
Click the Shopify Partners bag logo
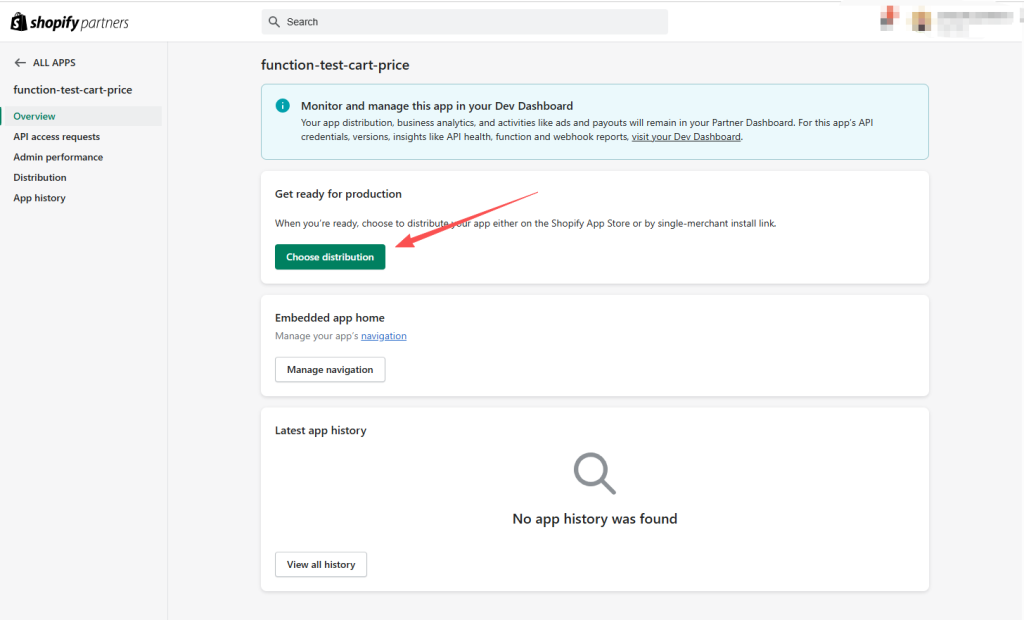coord(18,22)
